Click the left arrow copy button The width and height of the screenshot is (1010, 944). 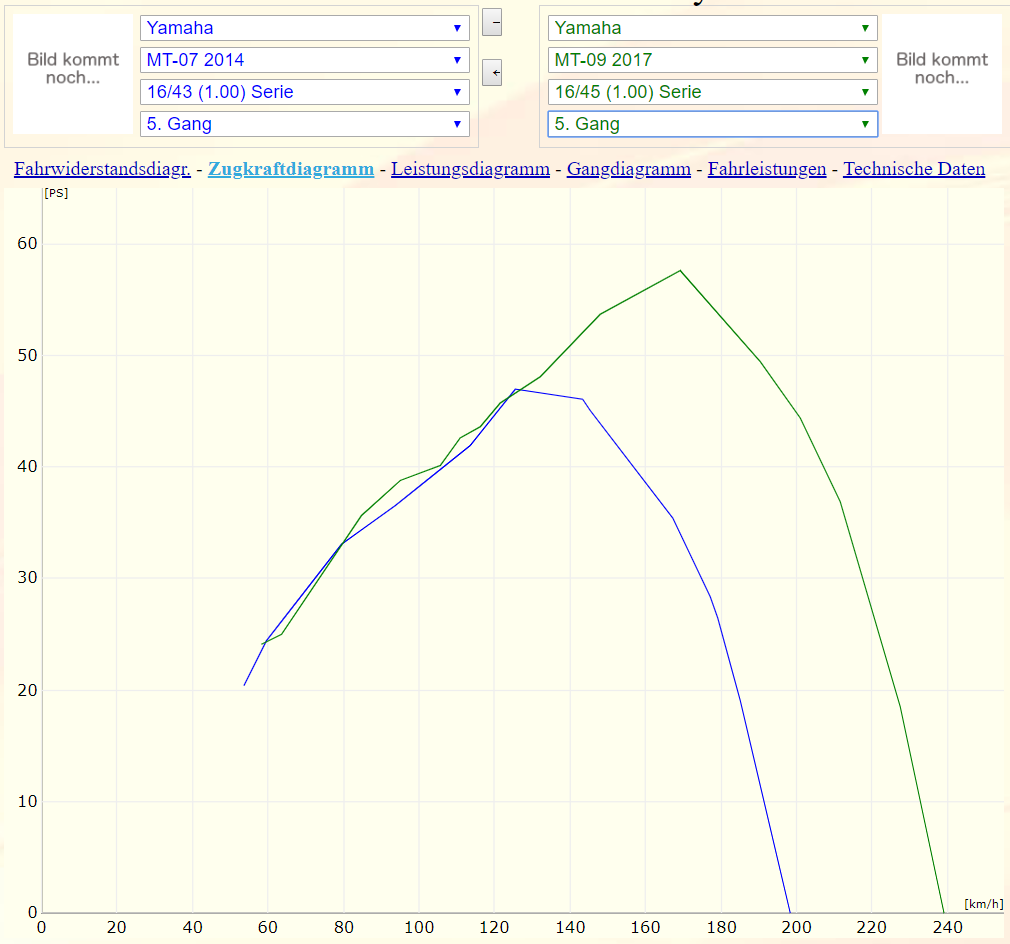point(492,73)
